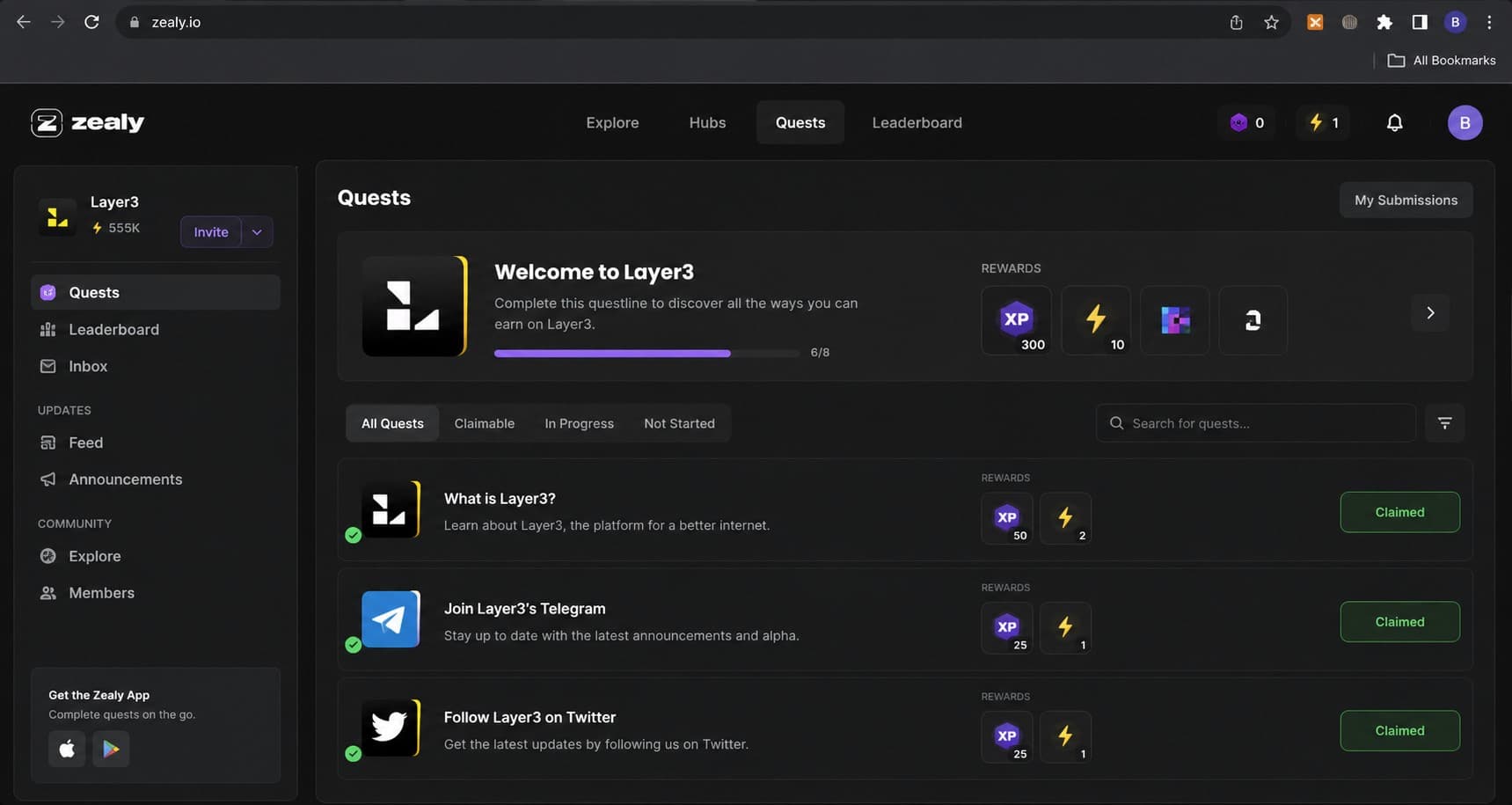
Task: Click the Welcome to Layer3 progress bar
Action: point(646,353)
